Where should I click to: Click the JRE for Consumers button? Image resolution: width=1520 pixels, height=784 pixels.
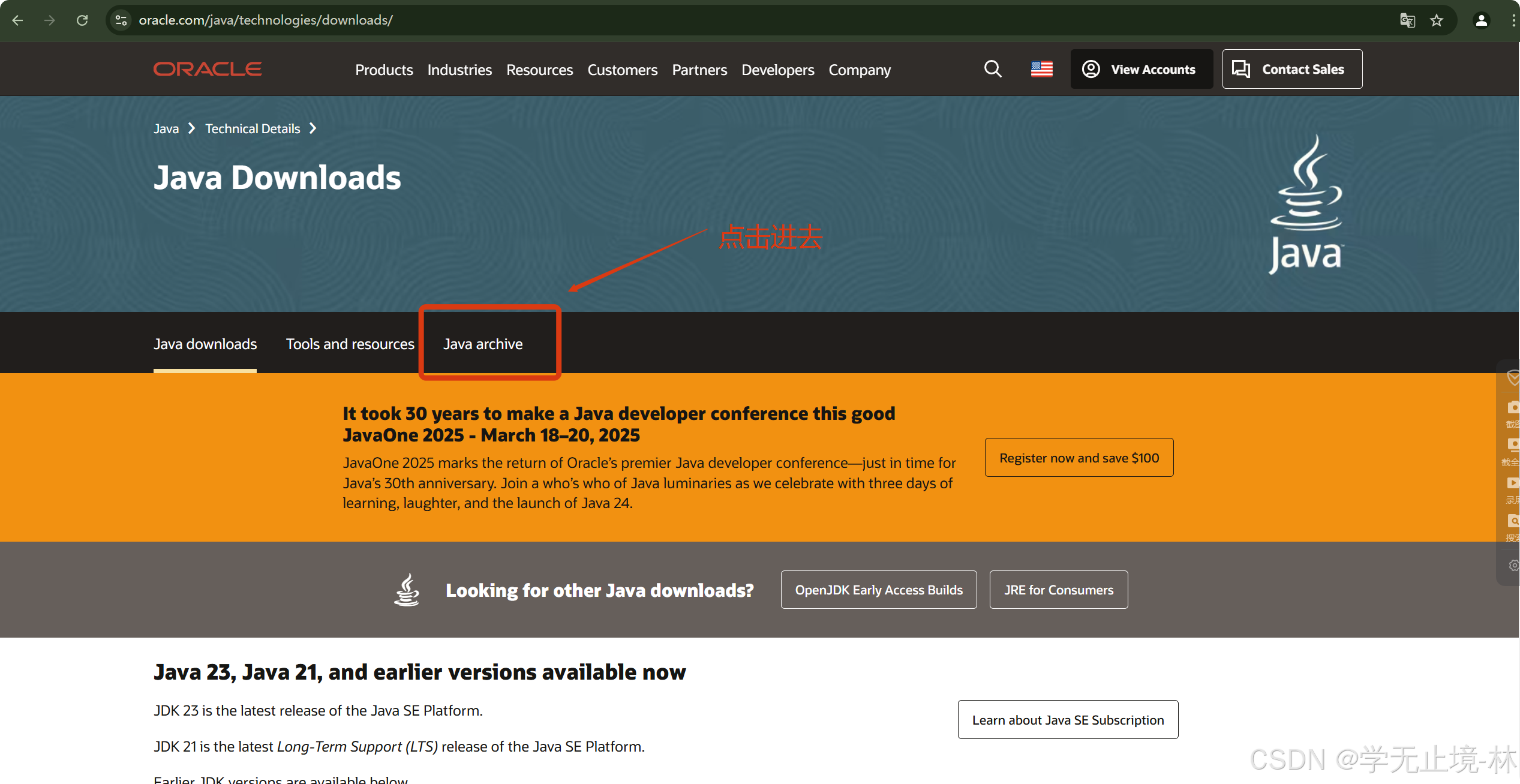point(1058,590)
